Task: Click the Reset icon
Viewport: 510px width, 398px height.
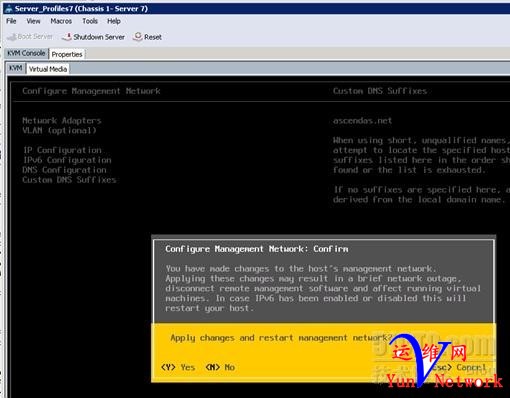Action: click(137, 37)
